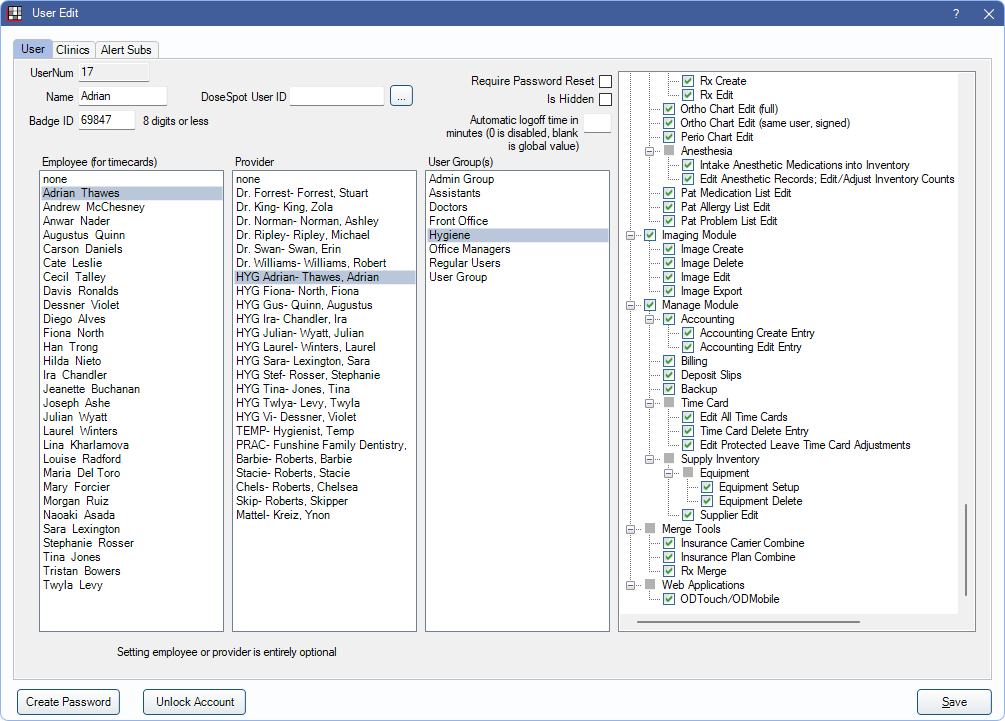Click the Open Dental icon in title bar
Screen dimensions: 1005x721
[x=16, y=13]
